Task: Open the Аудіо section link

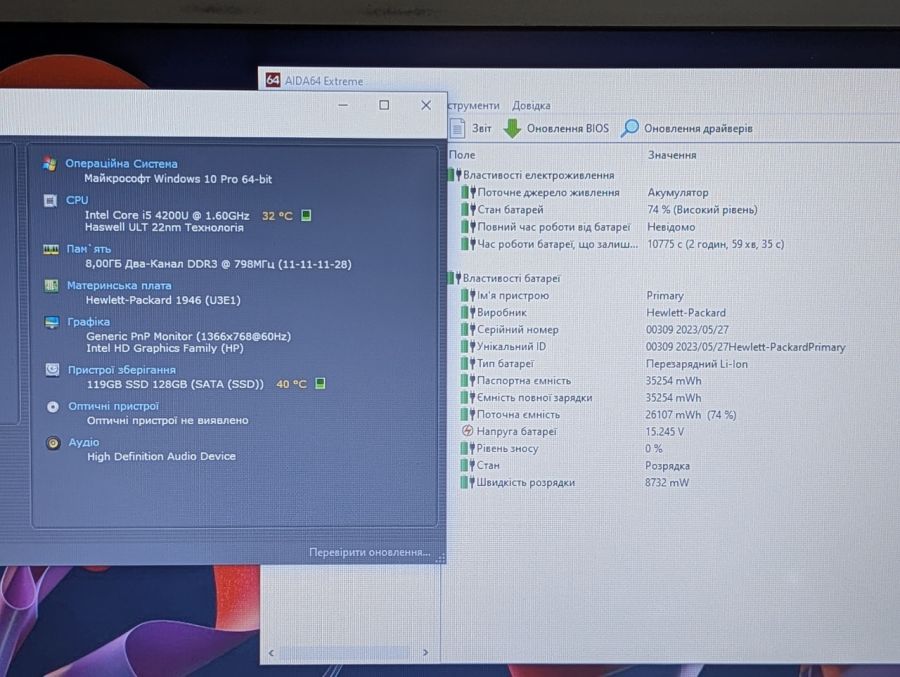Action: click(84, 442)
